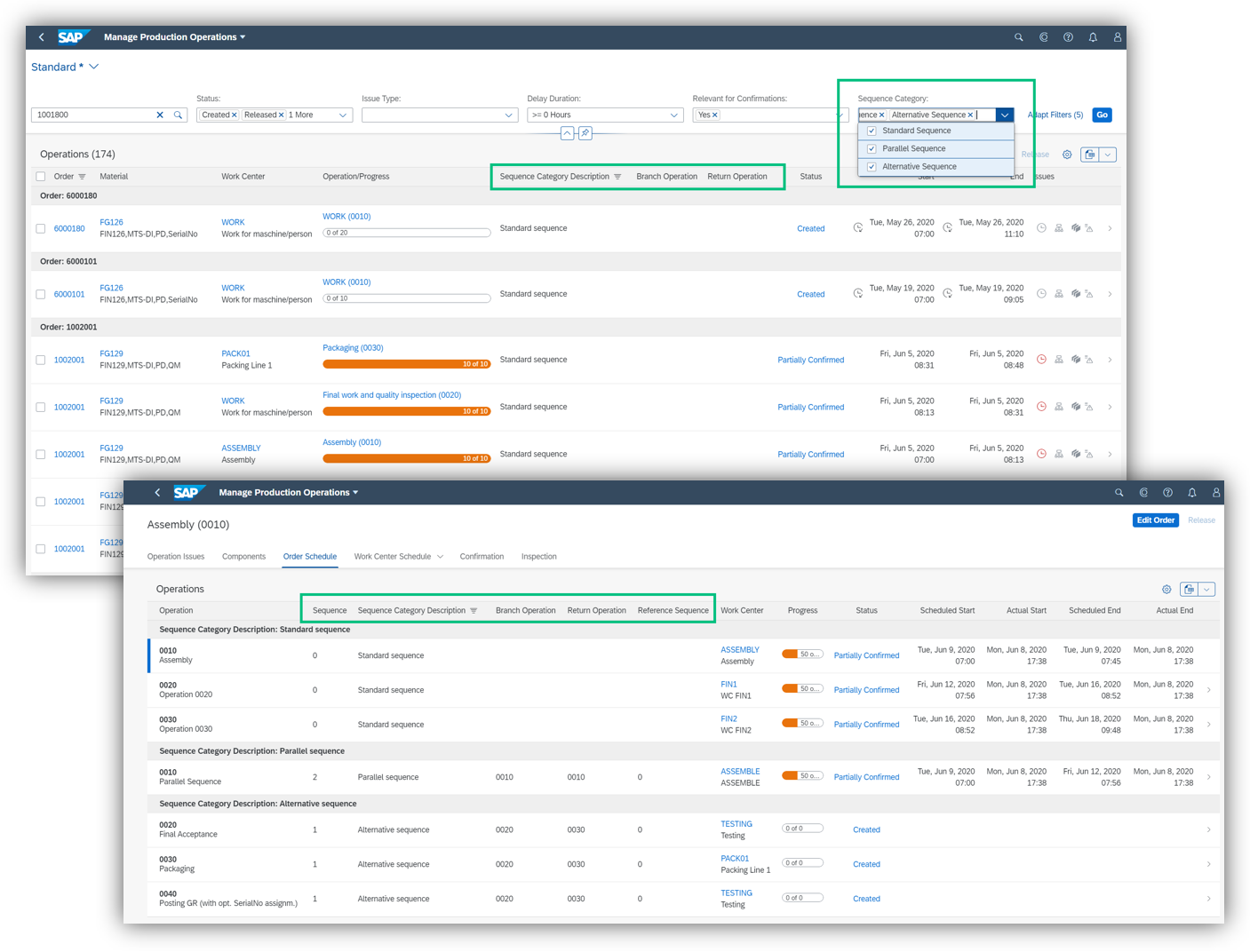The width and height of the screenshot is (1250, 952).
Task: Switch to Inspection tab
Action: (x=539, y=557)
